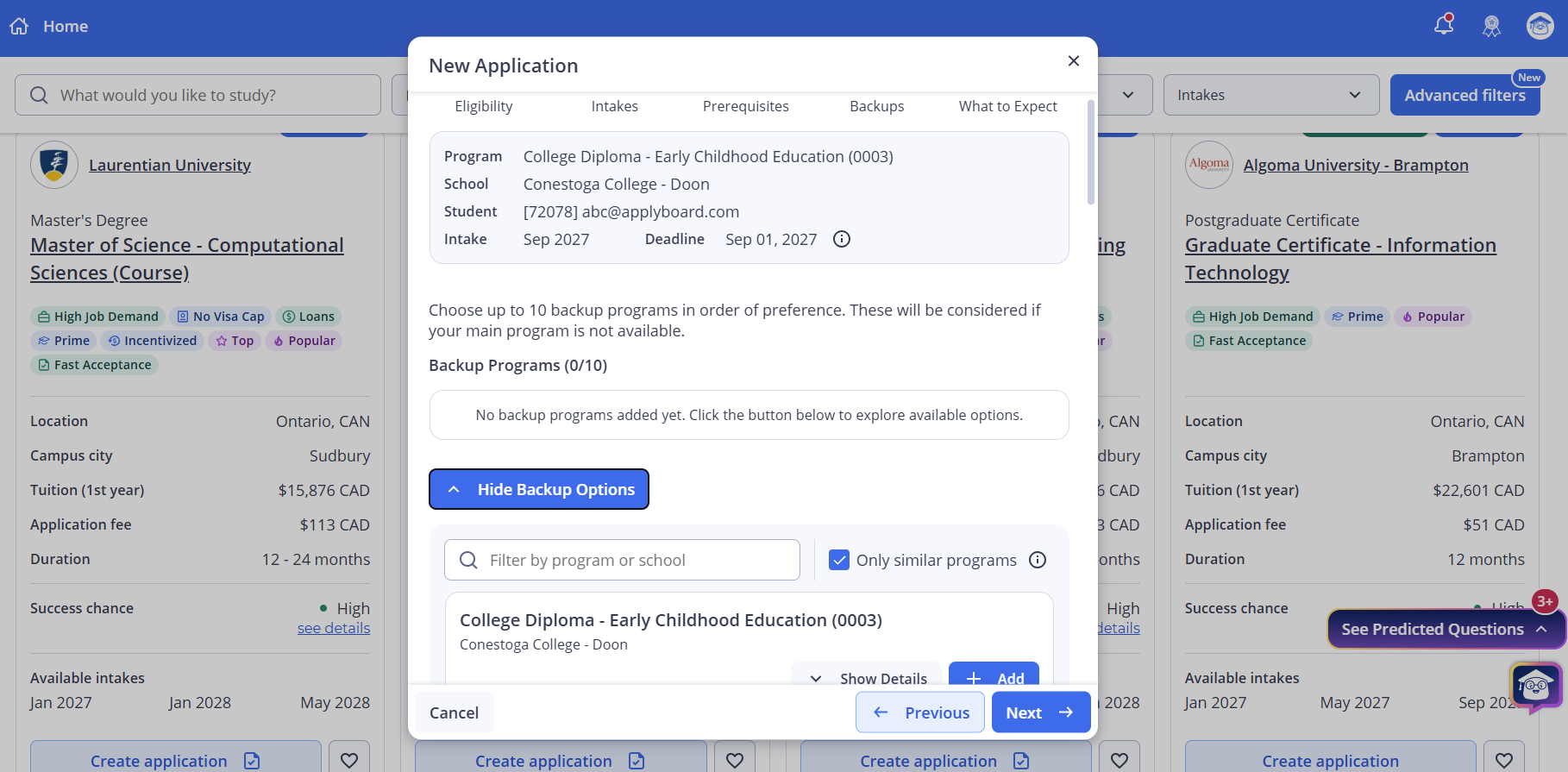Image resolution: width=1568 pixels, height=772 pixels.
Task: Click the What would you like to study search box
Action: point(198,95)
